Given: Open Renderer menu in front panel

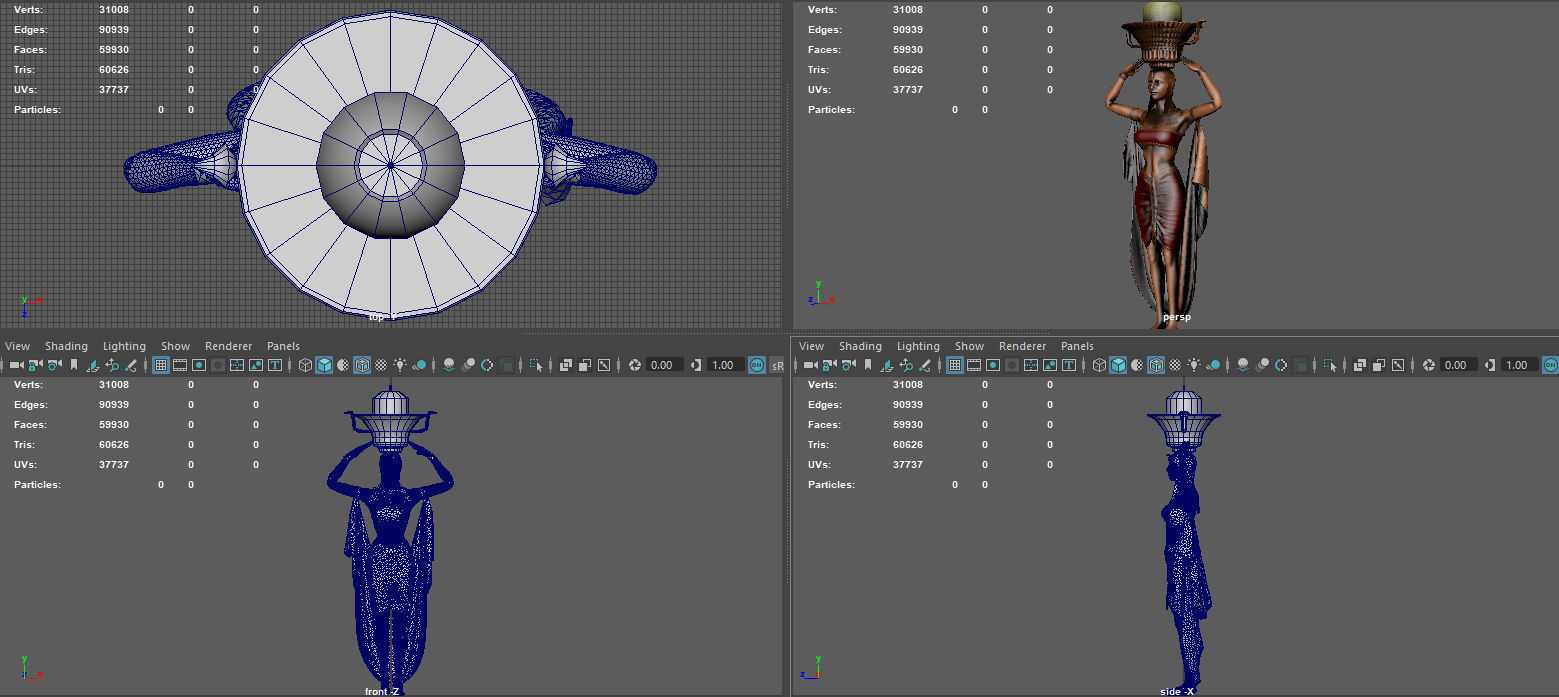Looking at the screenshot, I should [229, 346].
